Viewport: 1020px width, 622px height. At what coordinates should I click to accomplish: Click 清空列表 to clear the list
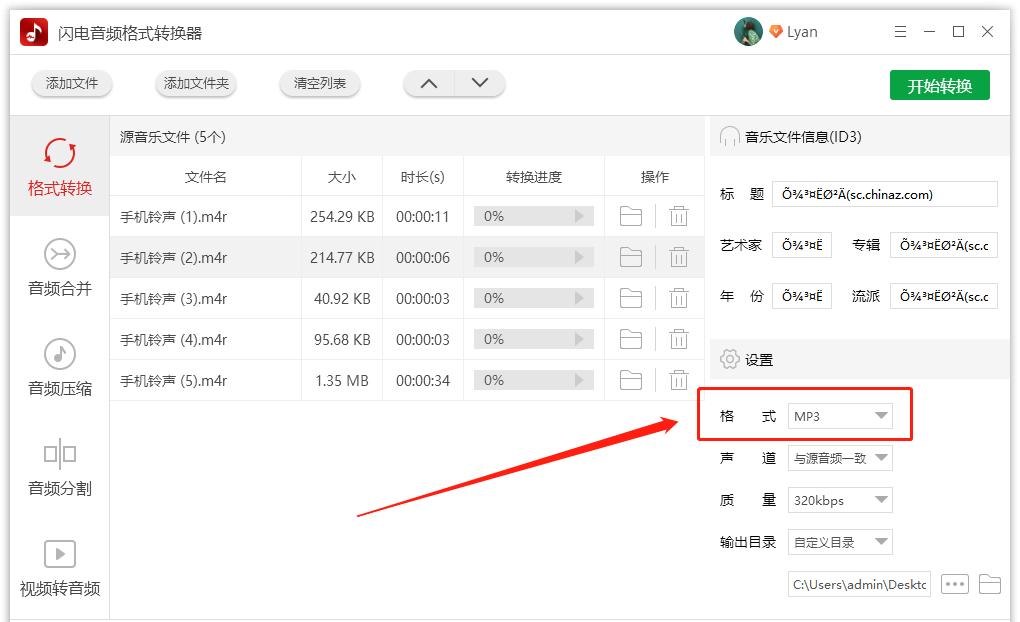tap(319, 84)
